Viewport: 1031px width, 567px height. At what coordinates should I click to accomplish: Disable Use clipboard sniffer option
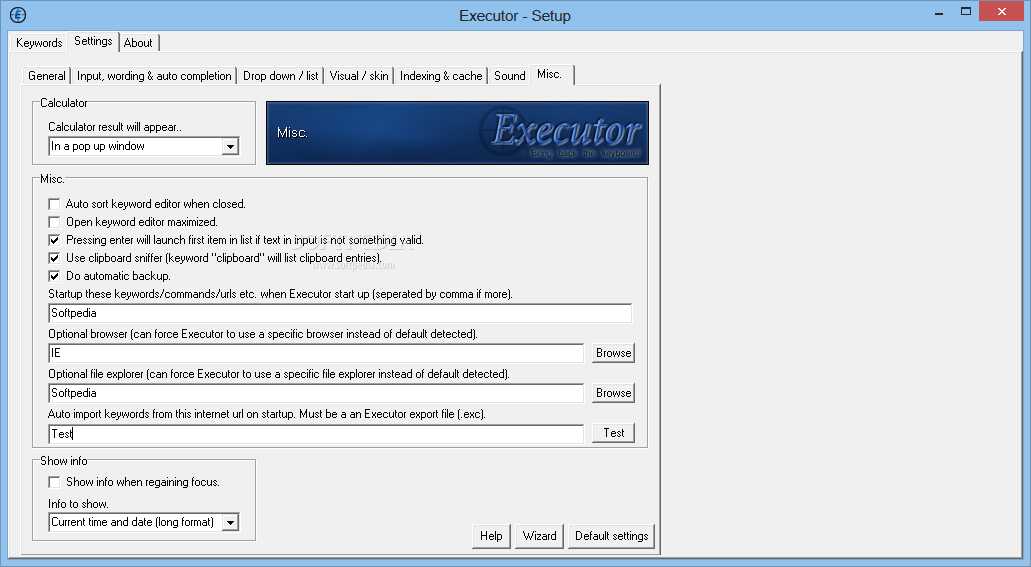pyautogui.click(x=54, y=258)
